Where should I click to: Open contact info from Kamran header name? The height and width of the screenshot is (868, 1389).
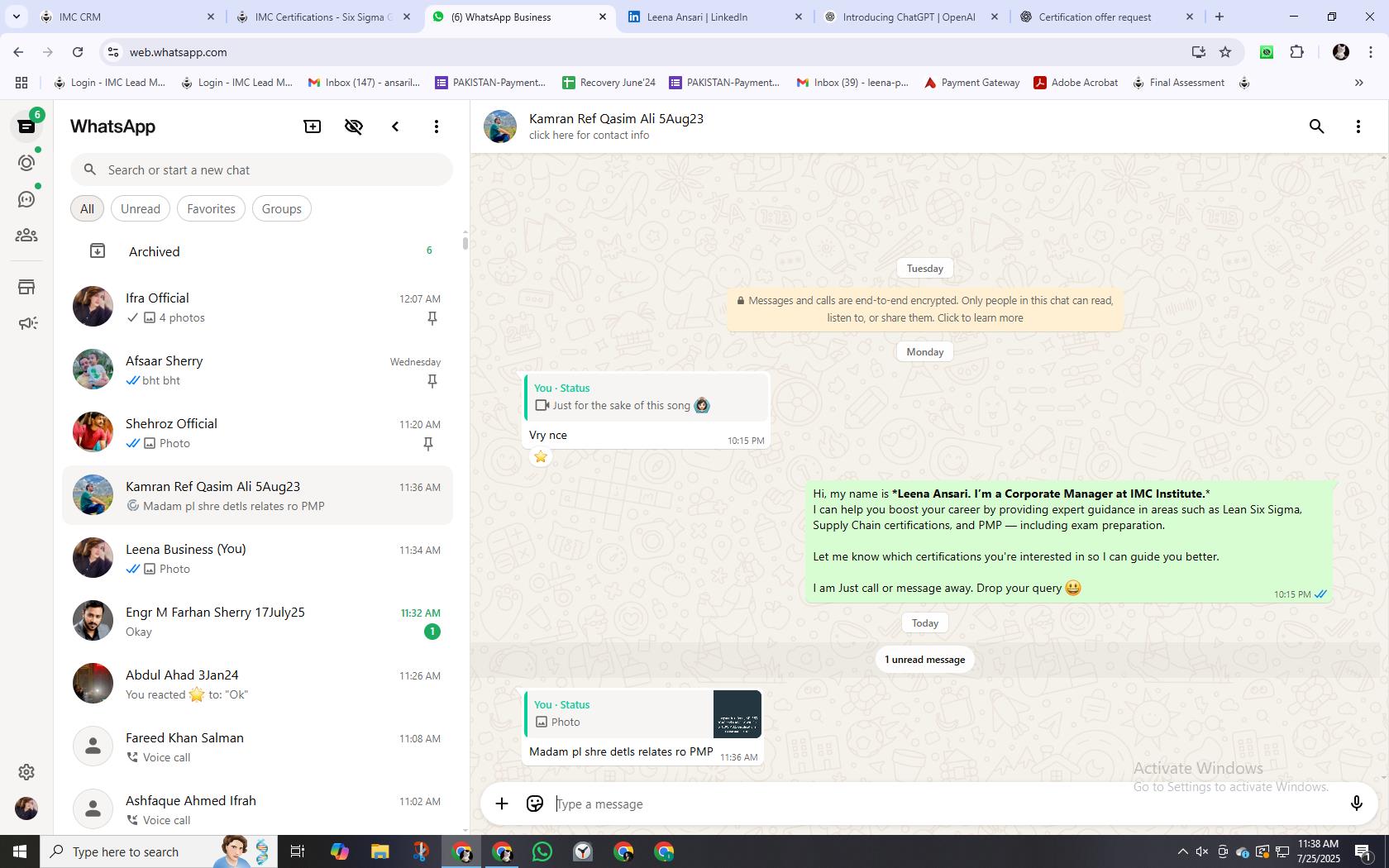pyautogui.click(x=616, y=118)
